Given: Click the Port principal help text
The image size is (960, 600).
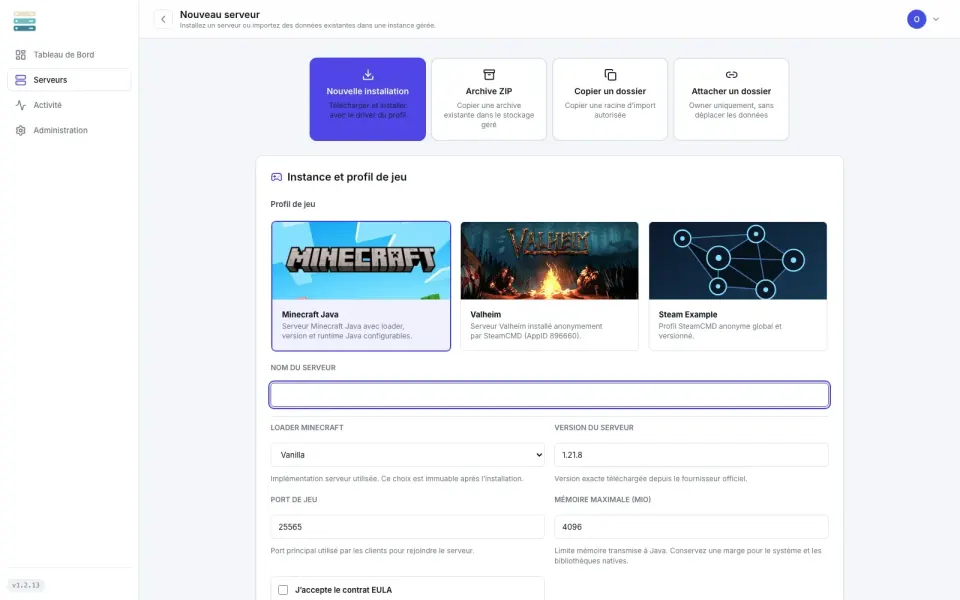Looking at the screenshot, I should coord(372,551).
